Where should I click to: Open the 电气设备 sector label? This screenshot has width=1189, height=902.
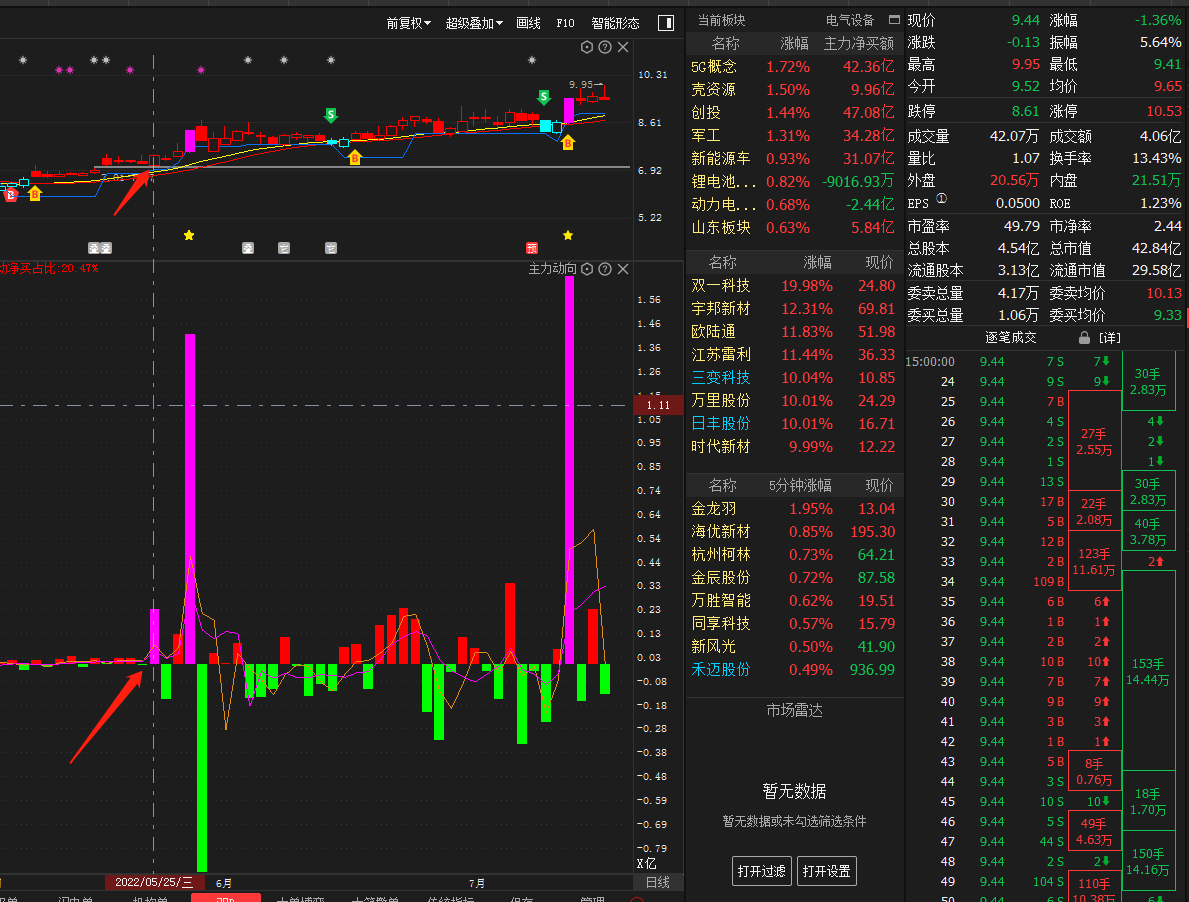tap(849, 20)
